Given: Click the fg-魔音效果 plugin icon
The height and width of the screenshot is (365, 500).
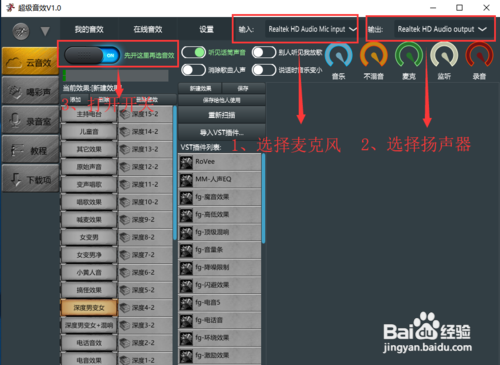Looking at the screenshot, I should tap(186, 198).
